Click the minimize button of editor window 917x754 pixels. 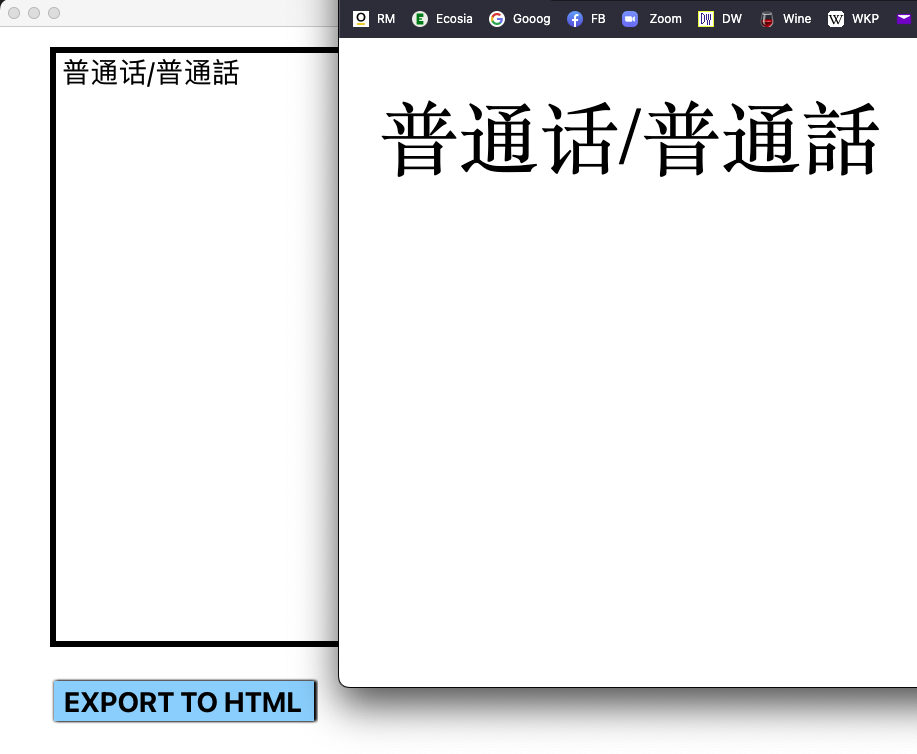[34, 13]
